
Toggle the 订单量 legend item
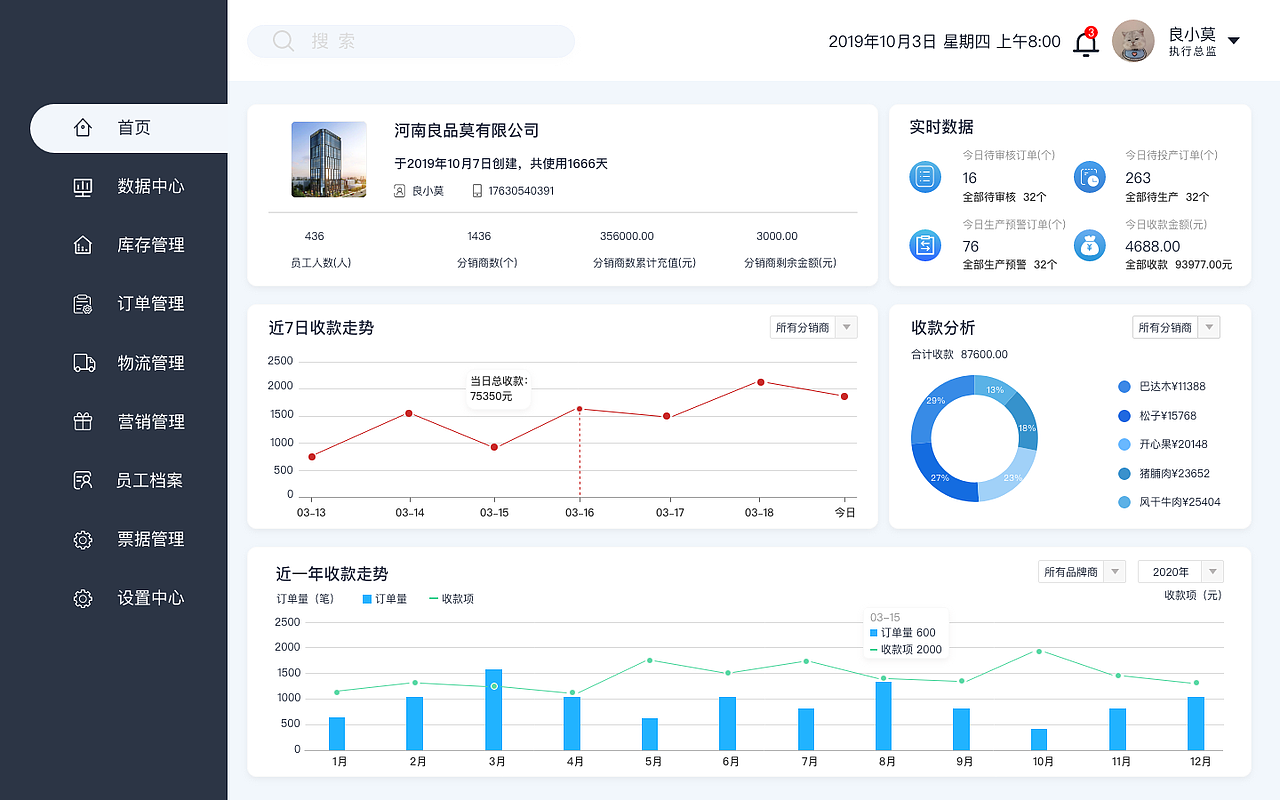[387, 602]
